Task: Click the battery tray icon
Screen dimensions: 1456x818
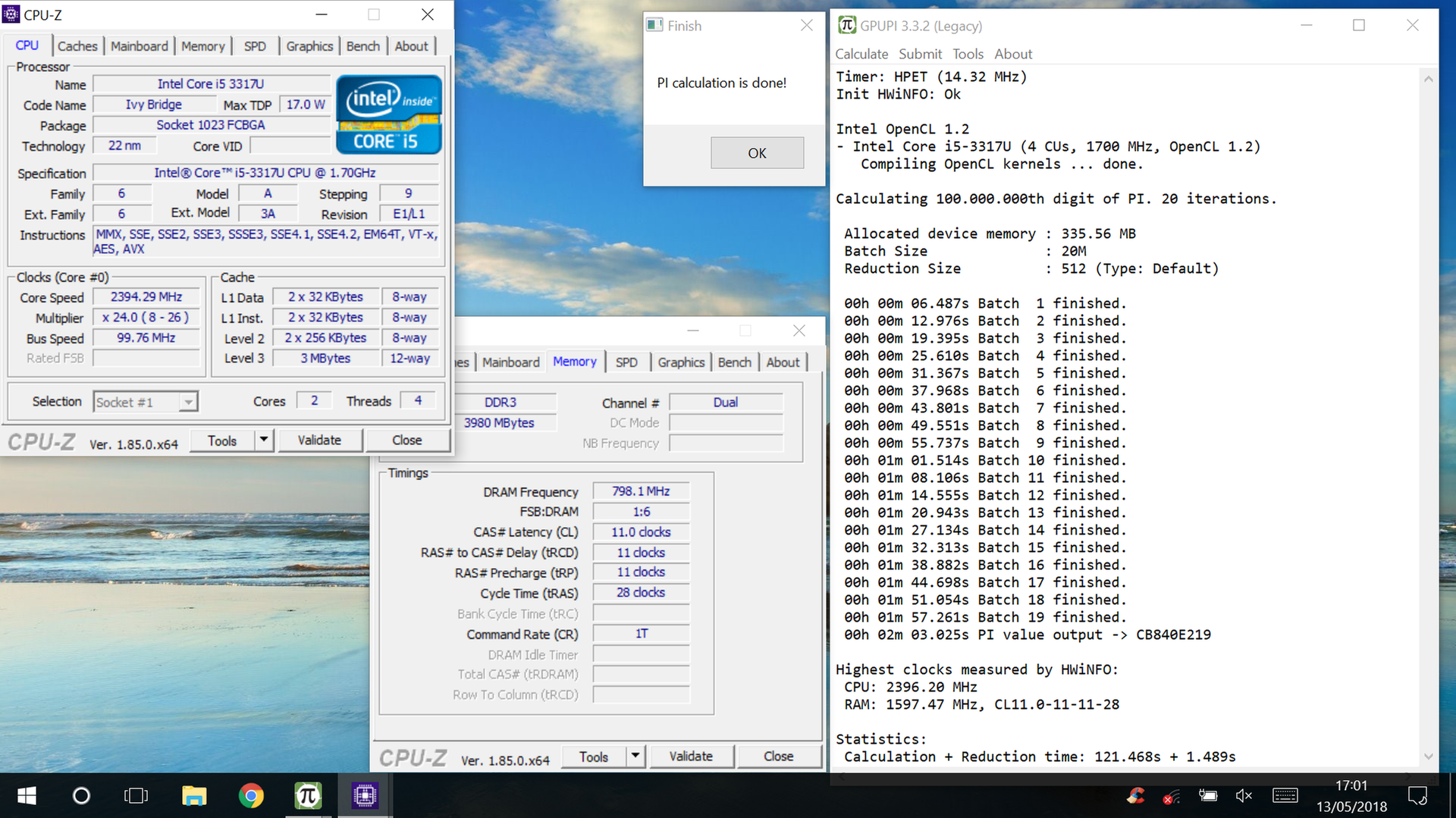Action: point(1208,795)
